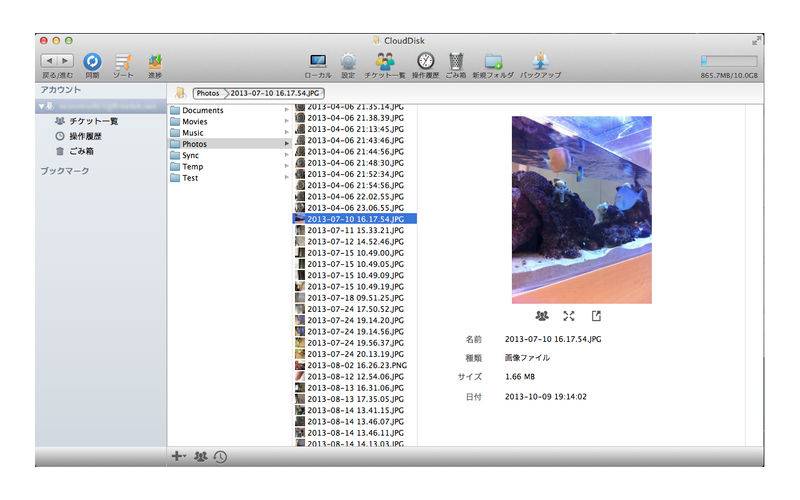The width and height of the screenshot is (800, 500).
Task: Click the date value 2013-10-09 19:14:02
Action: [x=545, y=396]
